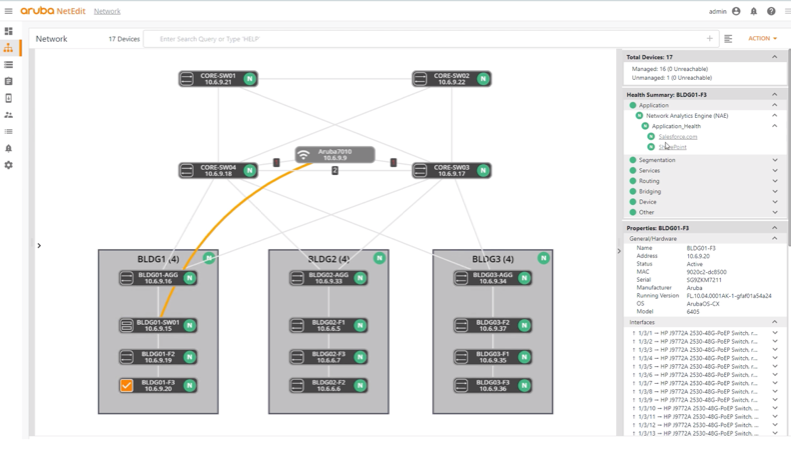Screen dimensions: 791x449
Task: Click the help question mark icon
Action: click(x=771, y=11)
